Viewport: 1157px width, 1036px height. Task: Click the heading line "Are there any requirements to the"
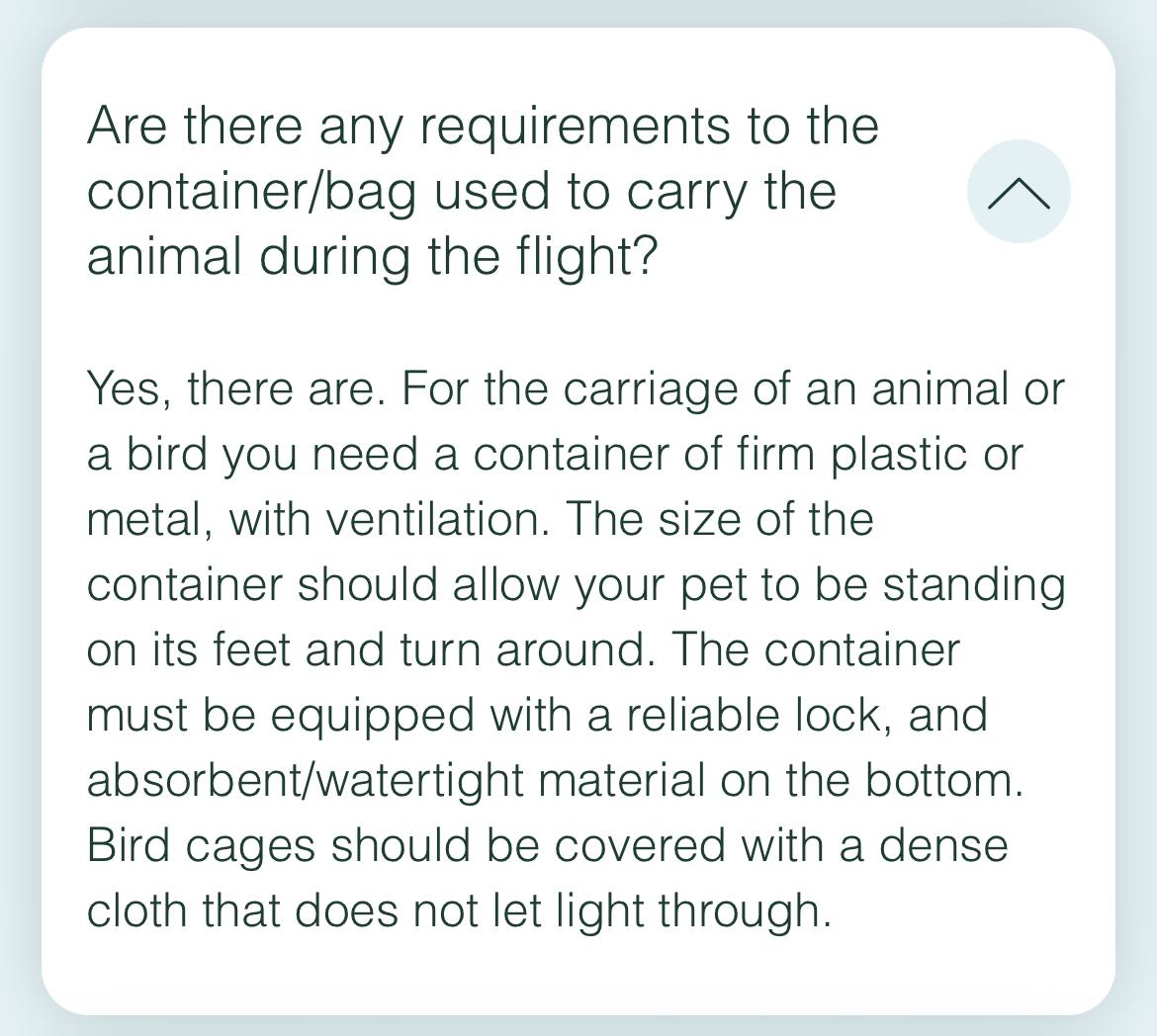click(483, 127)
